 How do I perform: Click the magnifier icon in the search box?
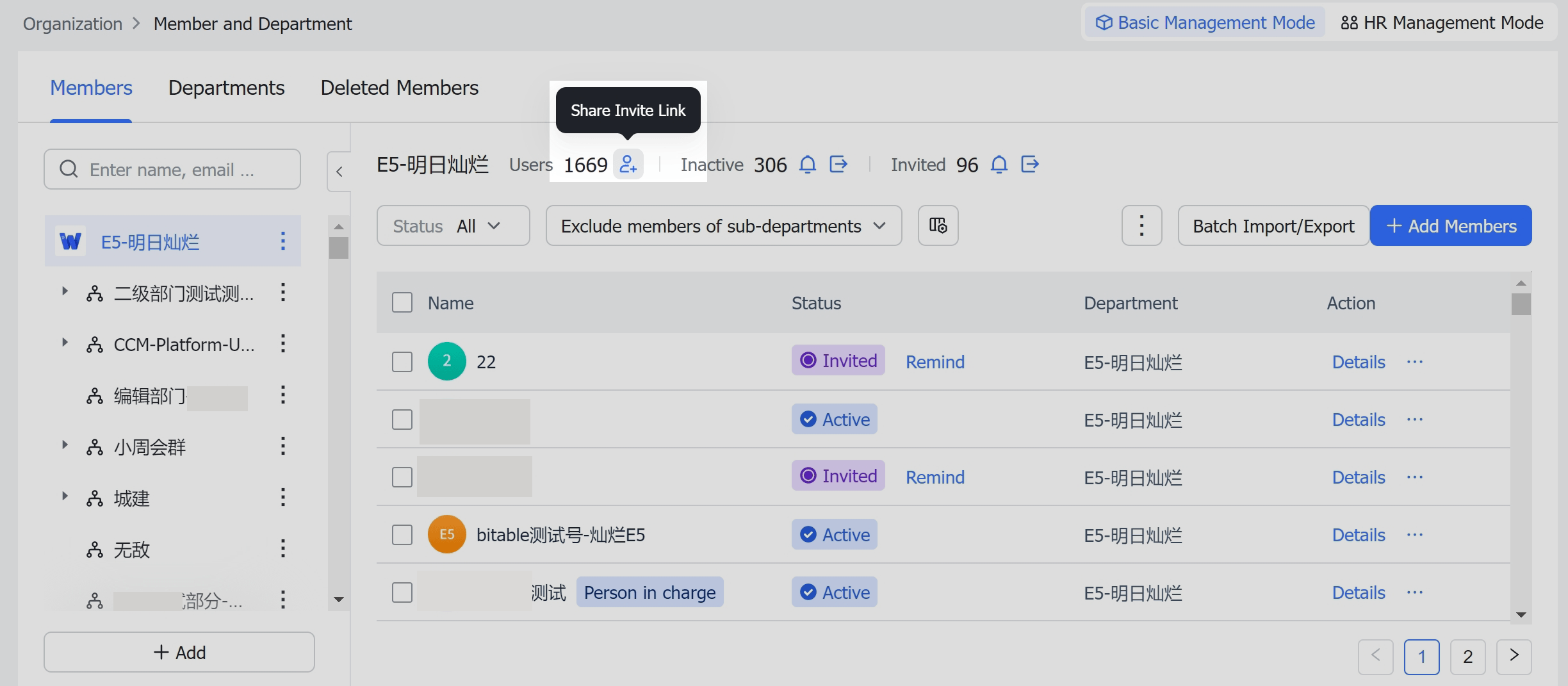tap(69, 169)
